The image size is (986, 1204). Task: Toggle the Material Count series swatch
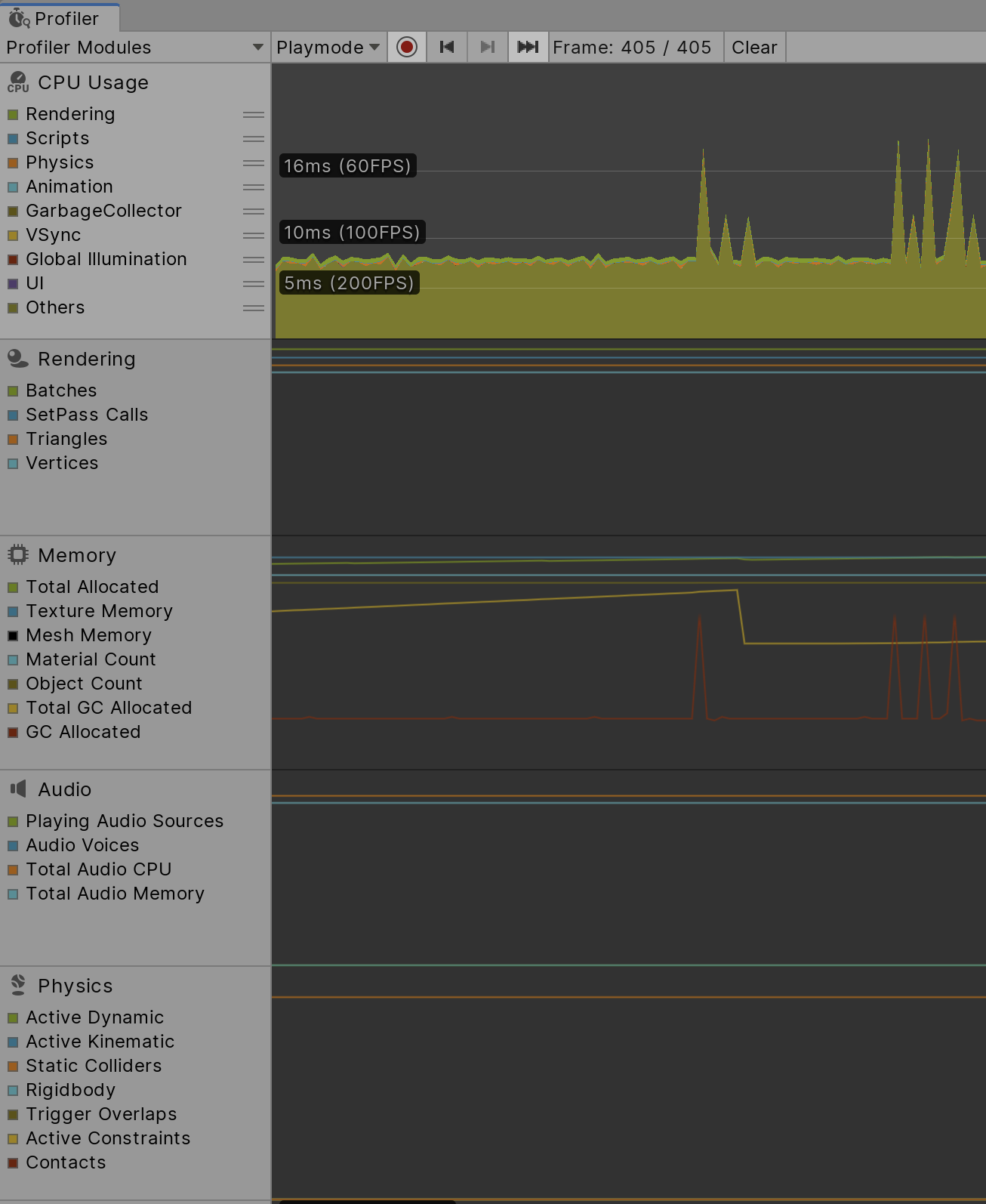13,660
